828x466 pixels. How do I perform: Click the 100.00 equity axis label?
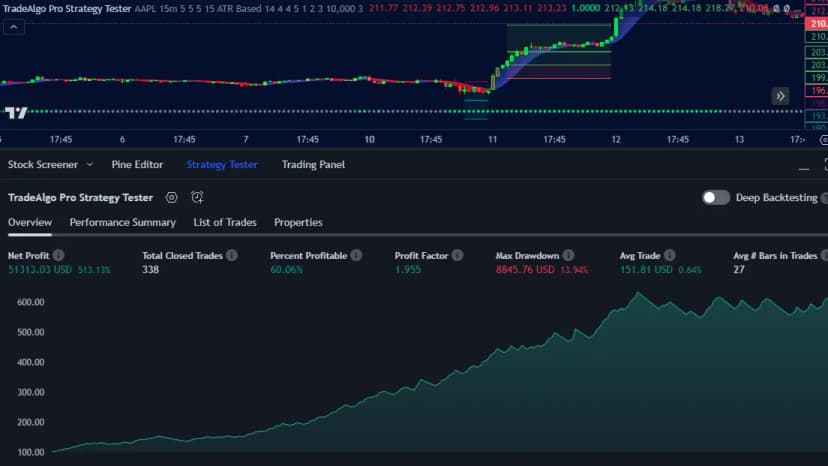coord(31,452)
